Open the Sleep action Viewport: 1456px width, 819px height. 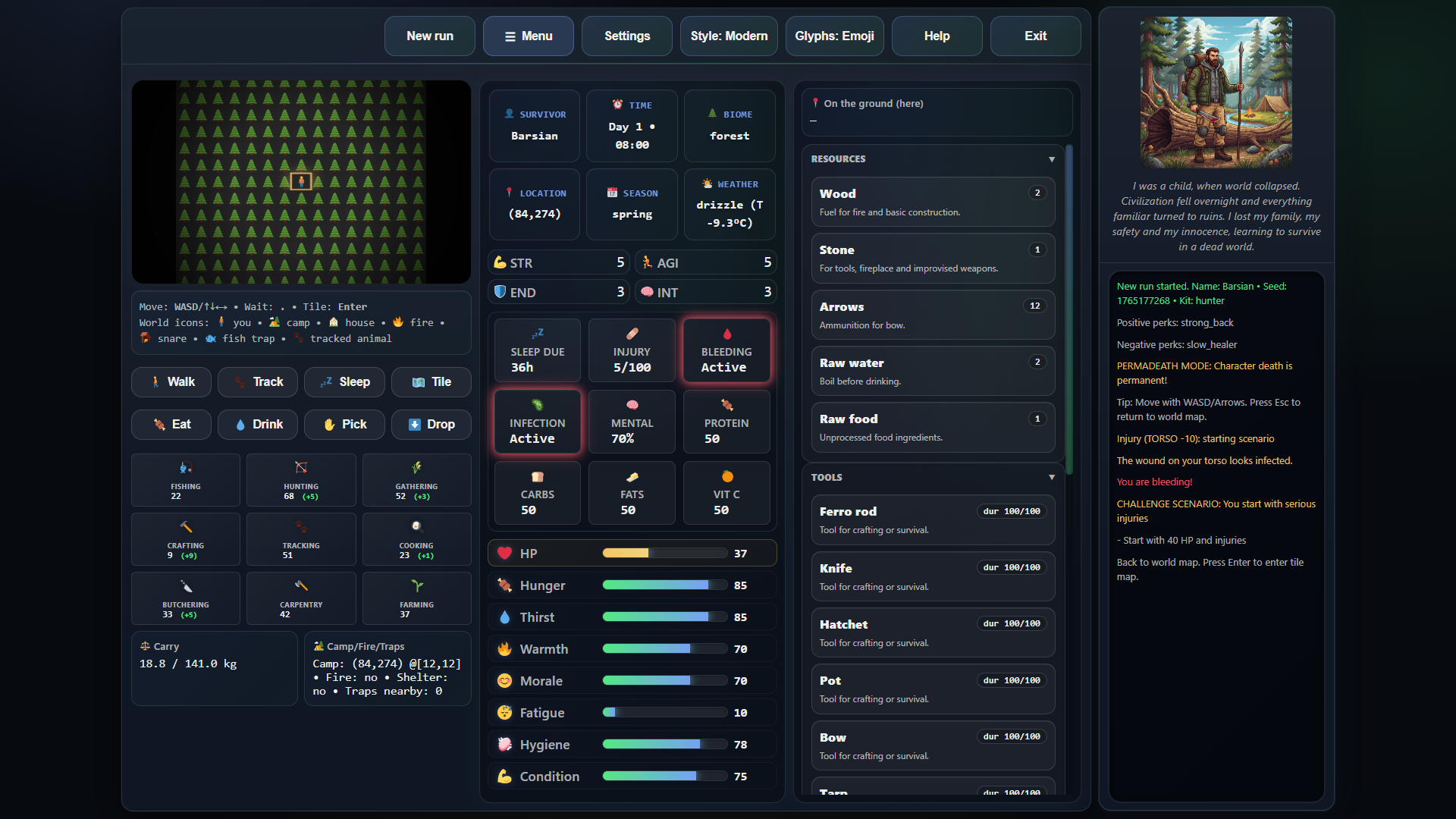click(344, 381)
